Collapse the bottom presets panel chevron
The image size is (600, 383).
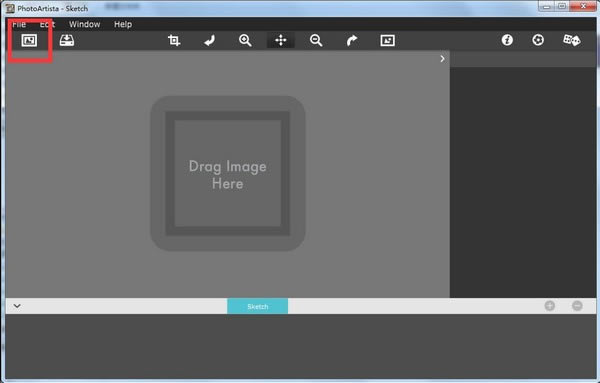click(17, 306)
